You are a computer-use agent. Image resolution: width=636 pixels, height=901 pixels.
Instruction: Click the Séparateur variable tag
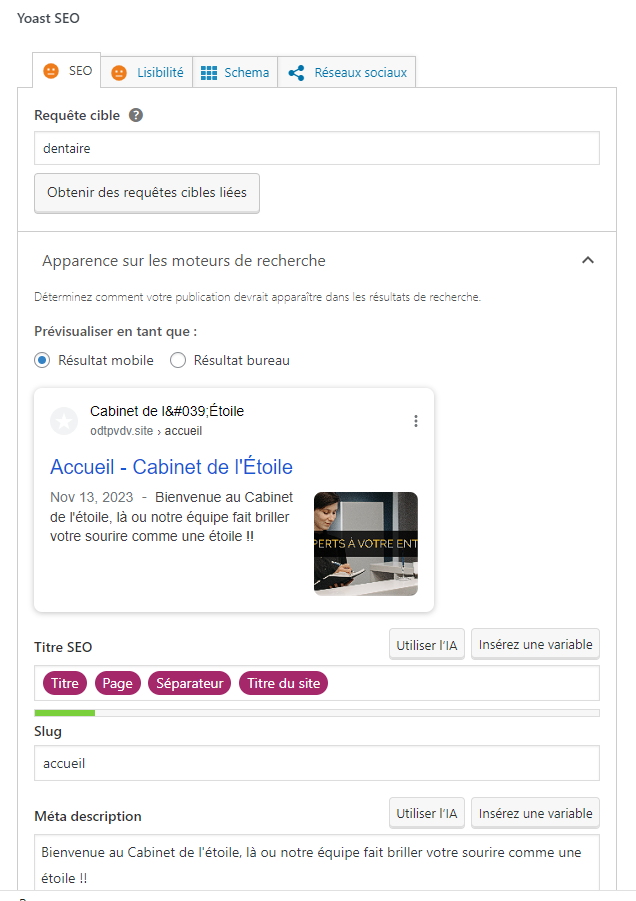coord(190,683)
